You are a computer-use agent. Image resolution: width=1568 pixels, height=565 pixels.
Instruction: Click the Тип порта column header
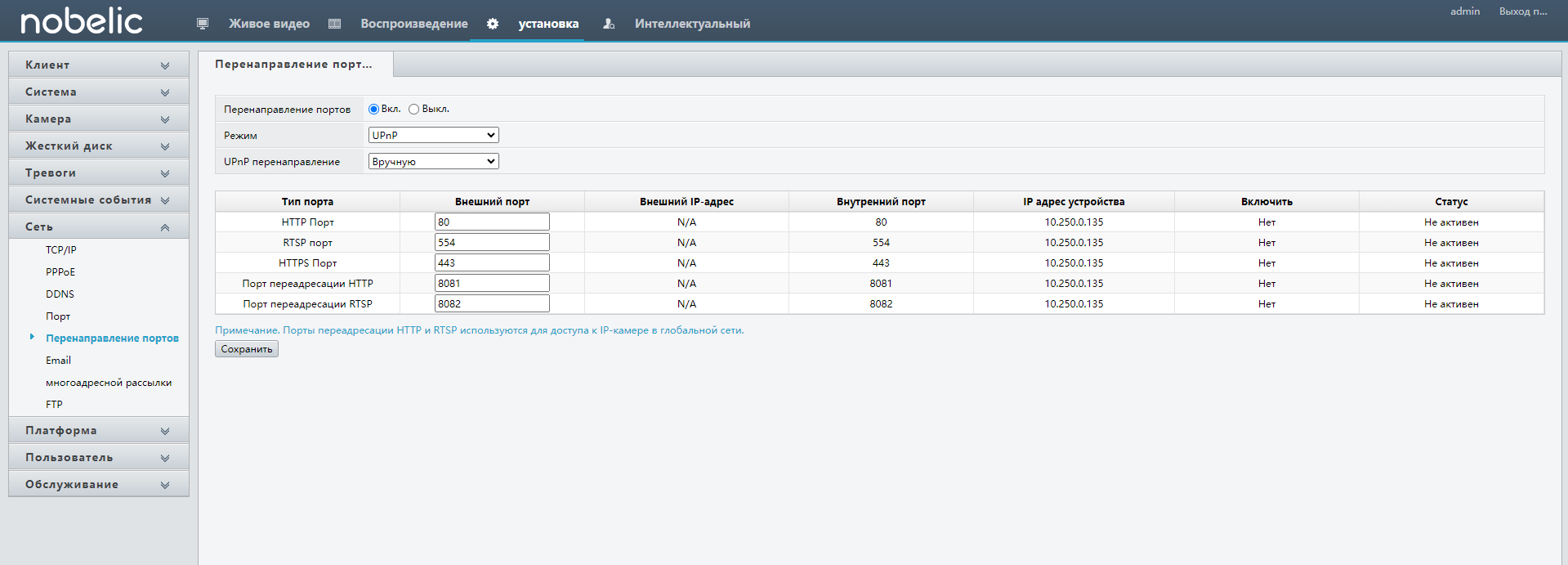click(x=307, y=202)
